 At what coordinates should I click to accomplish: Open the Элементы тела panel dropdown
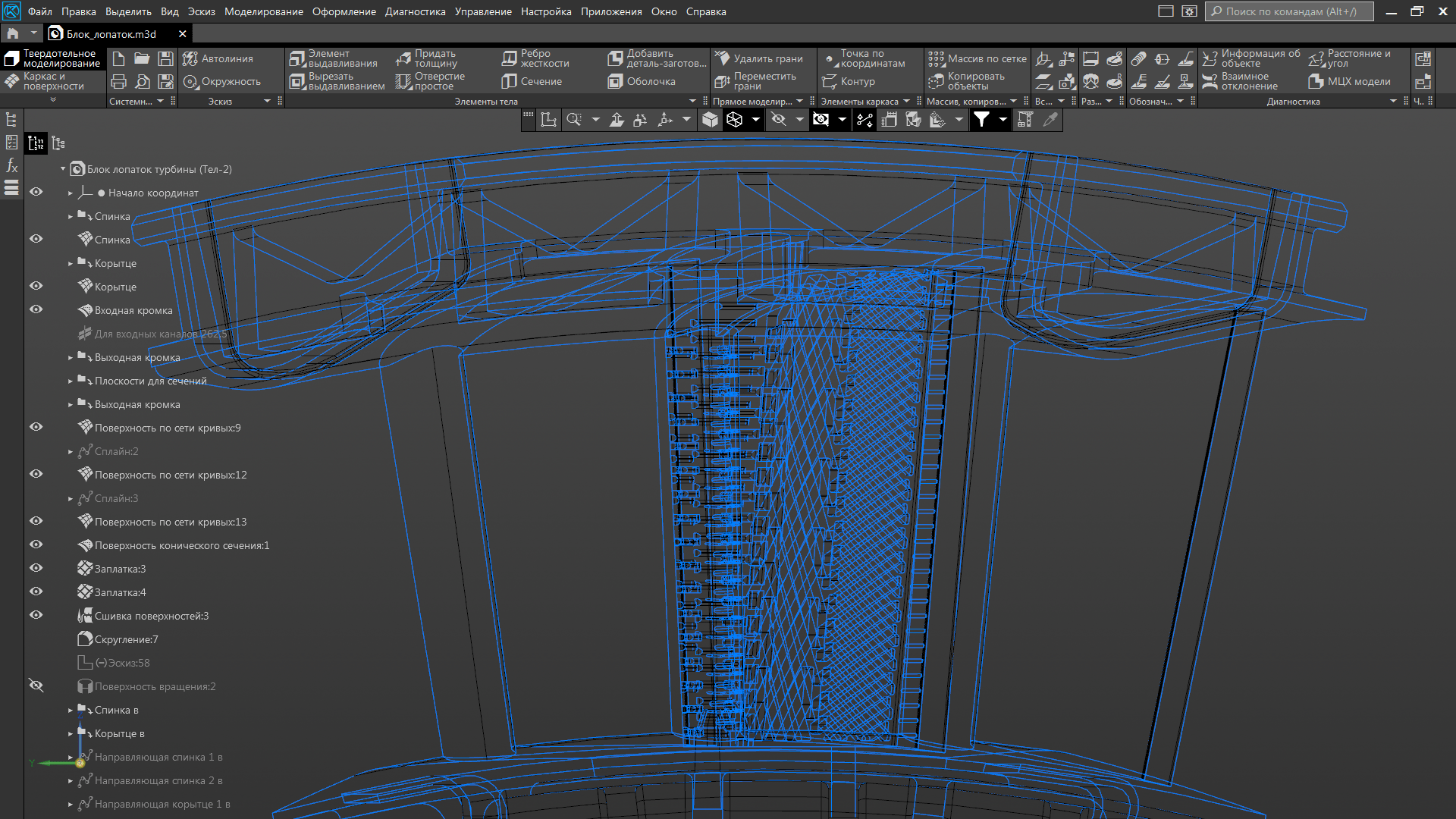coord(692,101)
